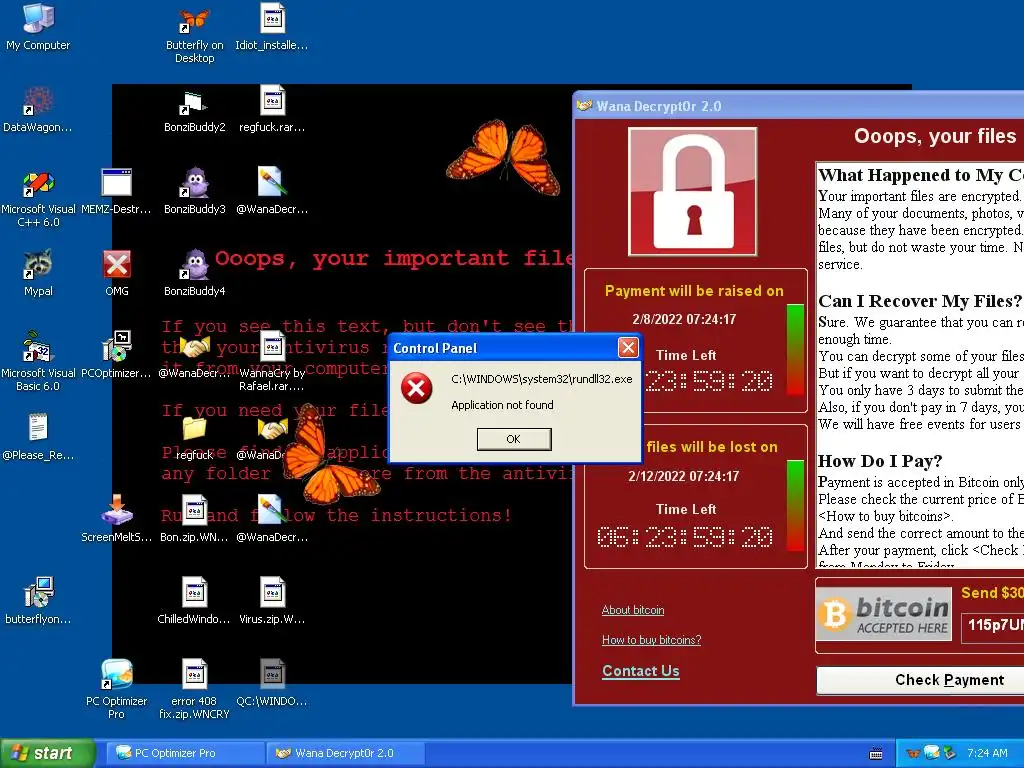
Task: Click OK in the Control Panel dialog
Action: click(514, 439)
